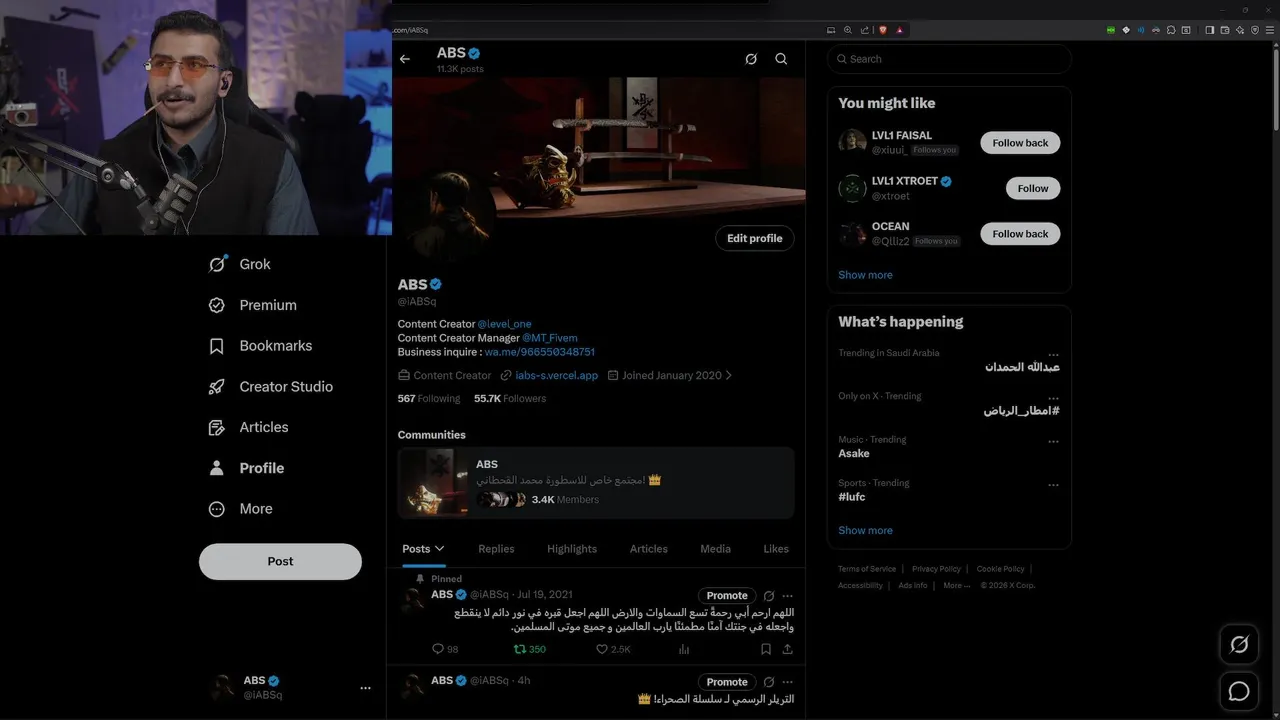1280x720 pixels.
Task: Open the @level_one mention link
Action: click(x=504, y=324)
